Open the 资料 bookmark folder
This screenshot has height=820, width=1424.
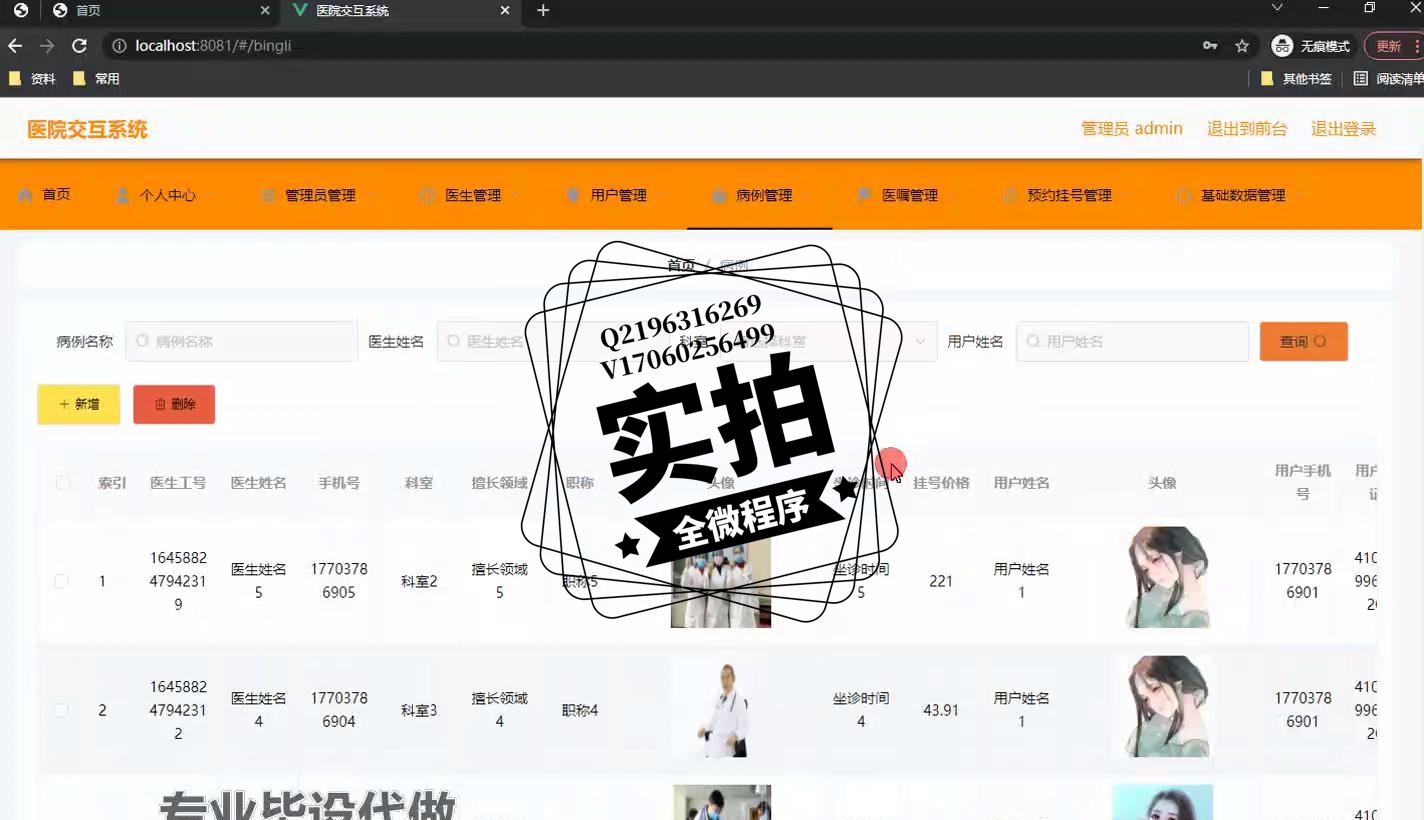click(x=33, y=78)
